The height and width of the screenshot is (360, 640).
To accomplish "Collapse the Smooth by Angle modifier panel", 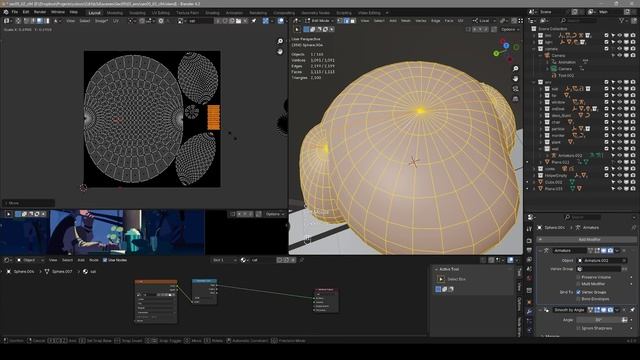I will pyautogui.click(x=540, y=310).
